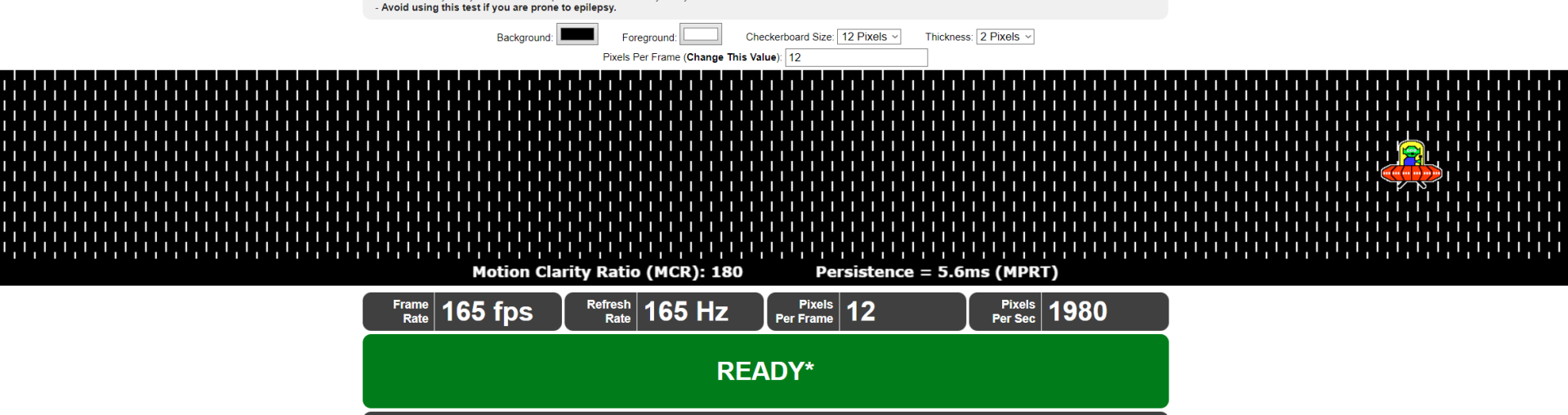Click the 'Change This Value' label
This screenshot has width=1568, height=415.
[x=732, y=57]
